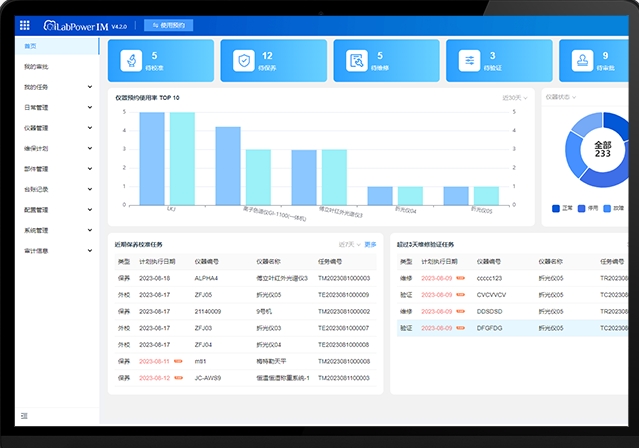Click task number TE2023081000009

click(344, 295)
